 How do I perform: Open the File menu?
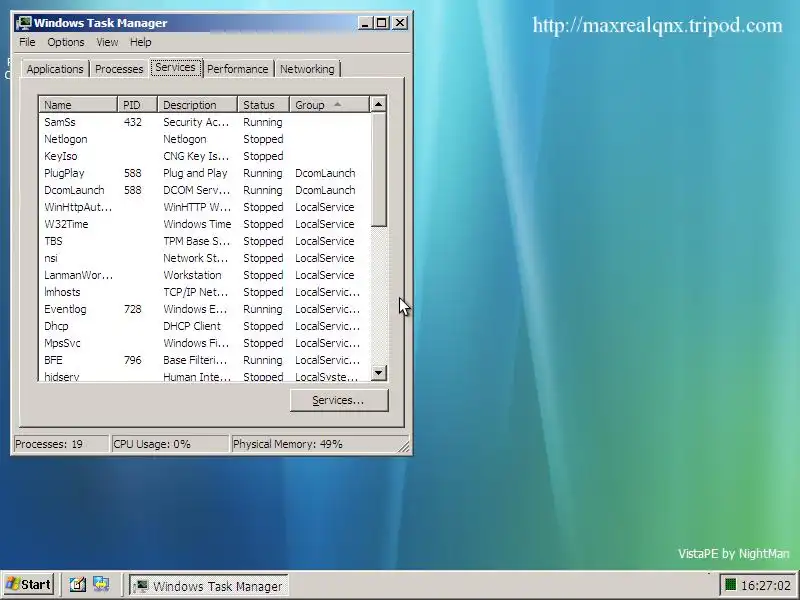27,42
